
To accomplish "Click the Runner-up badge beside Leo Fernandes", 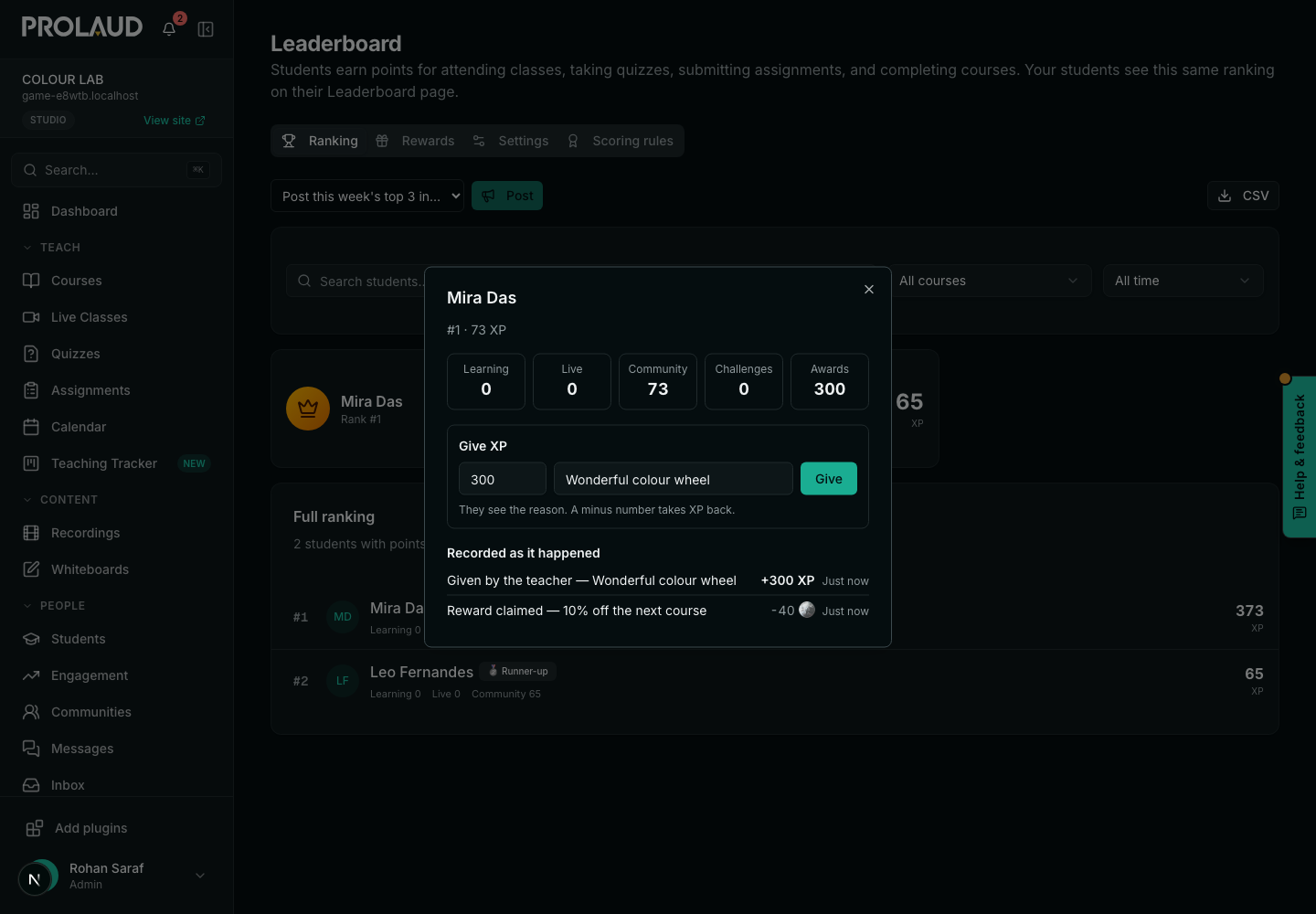I will [x=518, y=671].
